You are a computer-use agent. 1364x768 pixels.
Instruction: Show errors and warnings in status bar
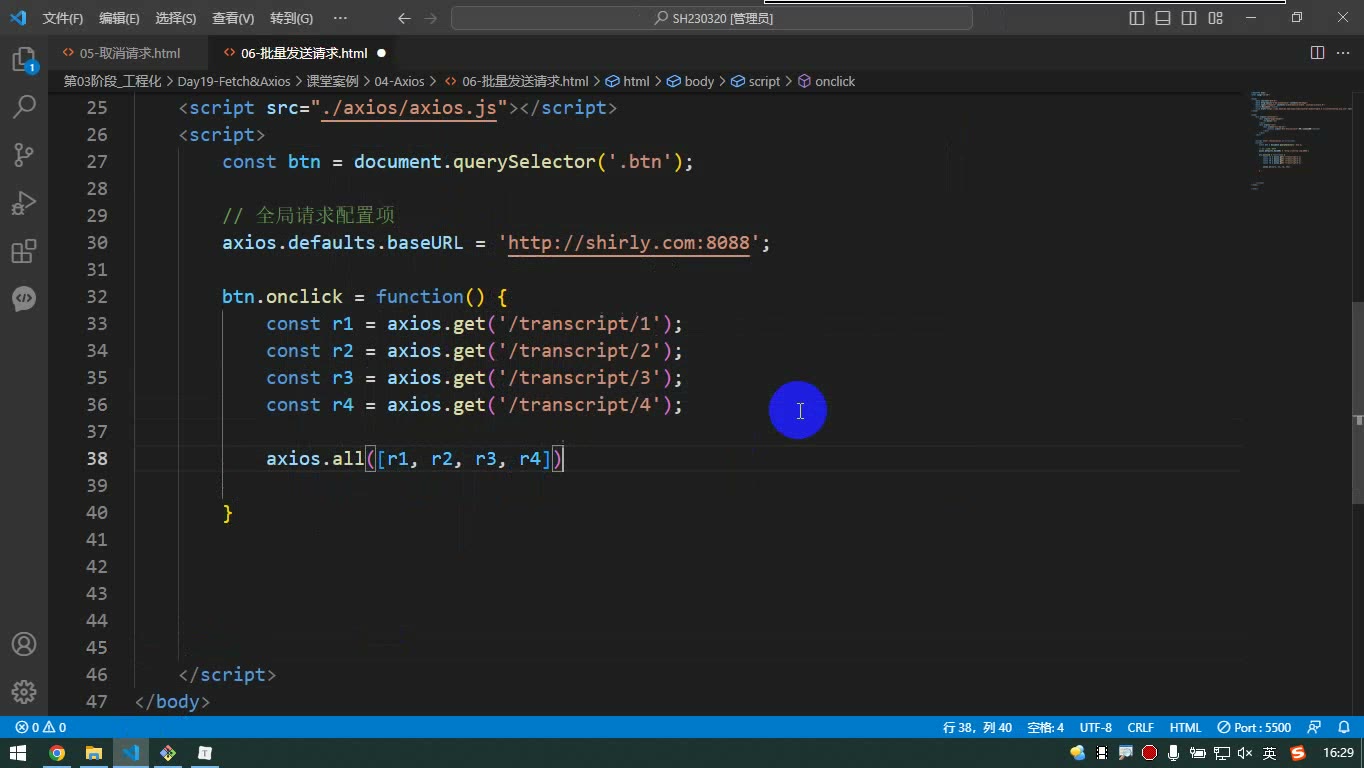[x=40, y=727]
